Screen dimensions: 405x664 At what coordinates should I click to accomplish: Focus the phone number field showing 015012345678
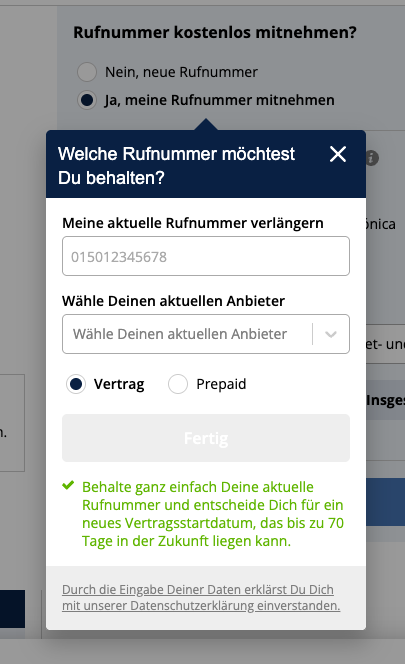(206, 256)
